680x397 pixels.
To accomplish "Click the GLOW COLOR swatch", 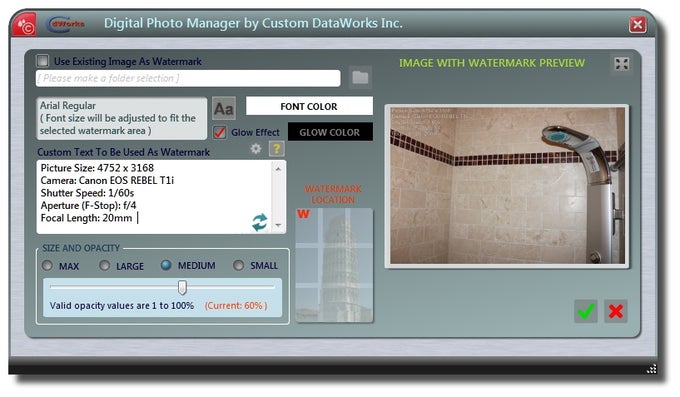I will 330,132.
